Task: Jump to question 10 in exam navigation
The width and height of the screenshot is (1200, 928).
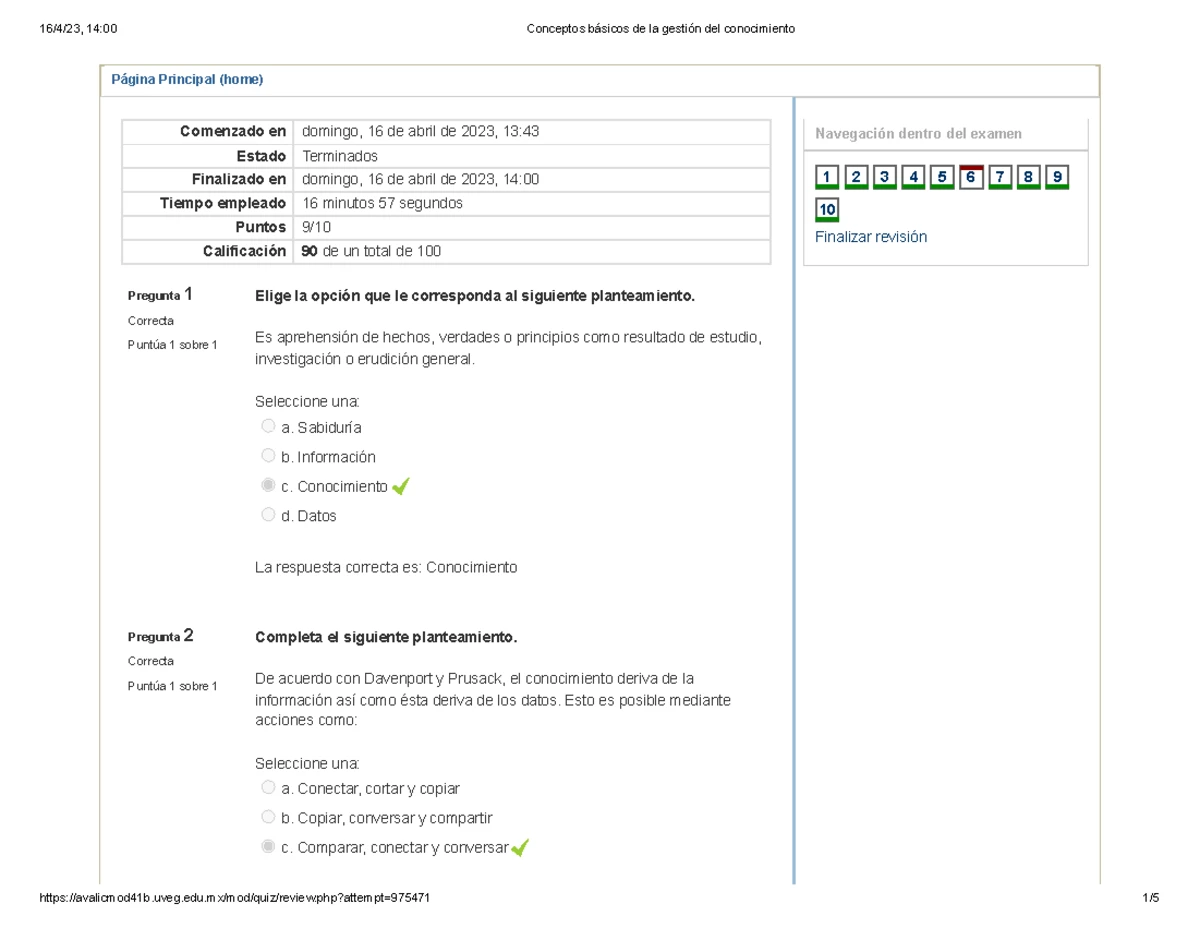Action: [x=826, y=209]
